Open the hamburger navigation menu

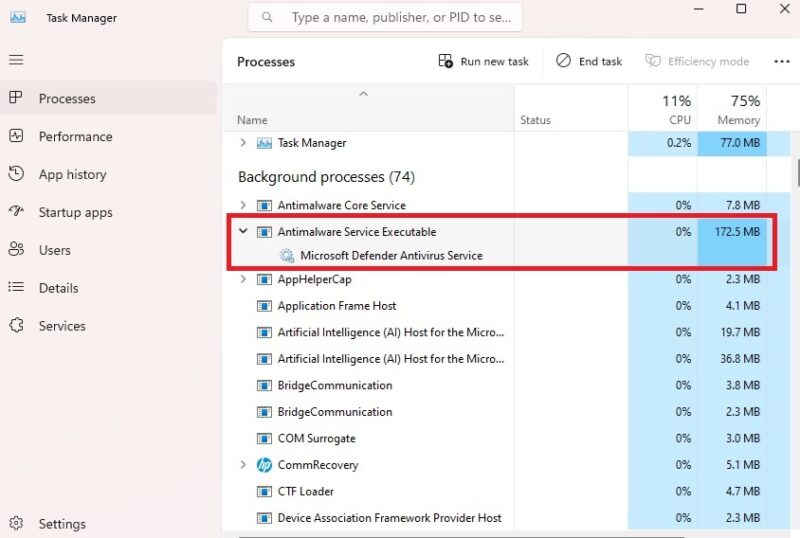pyautogui.click(x=16, y=60)
